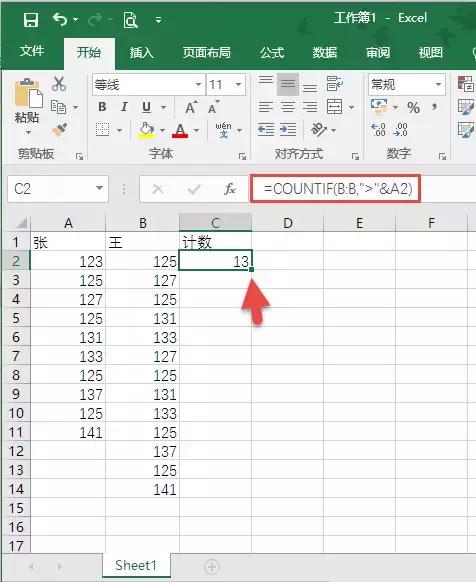Open the font size box showing 11

coord(226,85)
